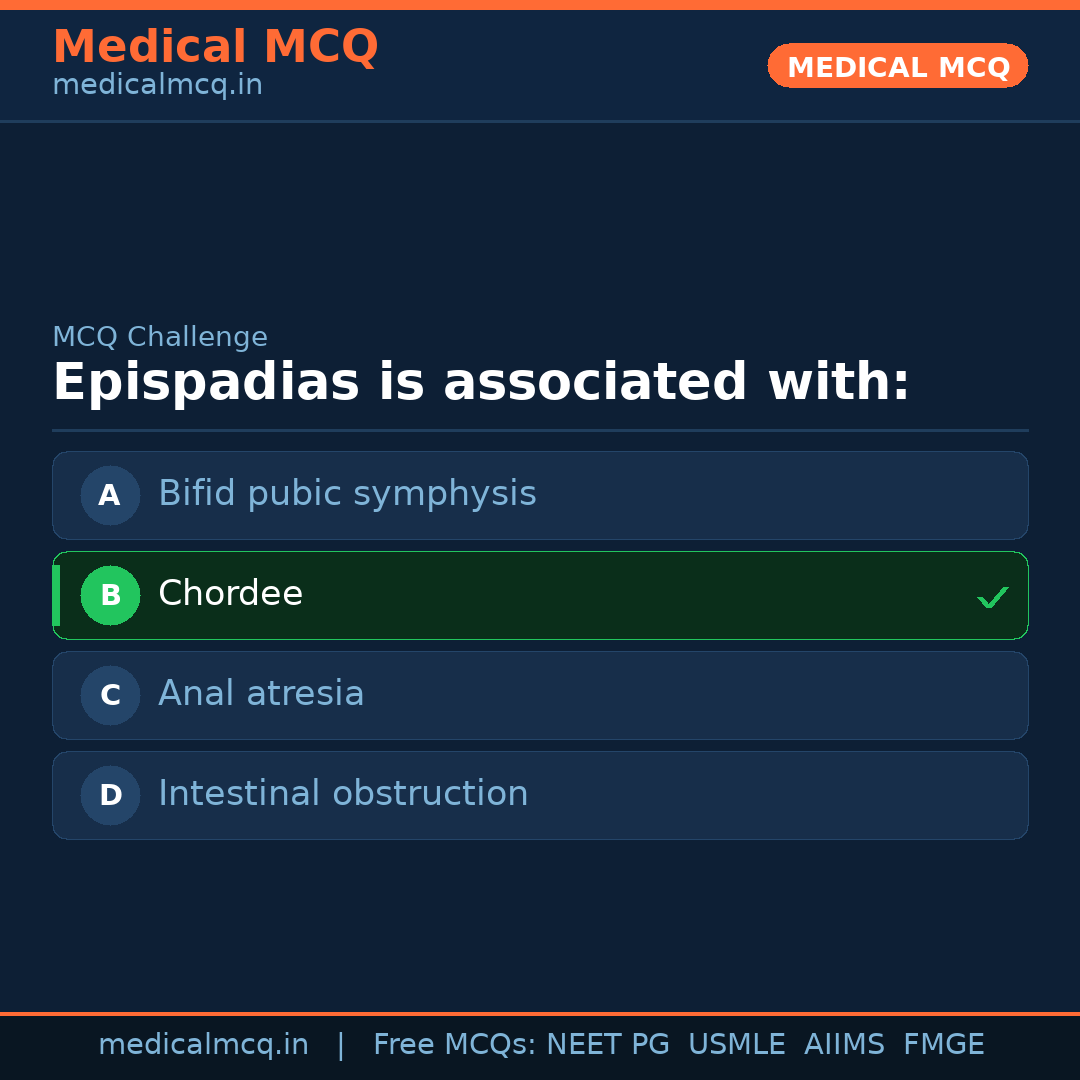This screenshot has height=1080, width=1080.
Task: Click the question "Epispadias is associated with:"
Action: coord(481,383)
